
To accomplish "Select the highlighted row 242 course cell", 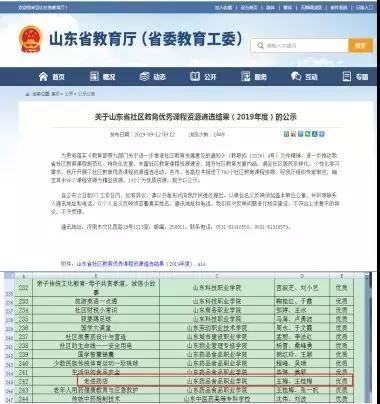I will point(96,381).
